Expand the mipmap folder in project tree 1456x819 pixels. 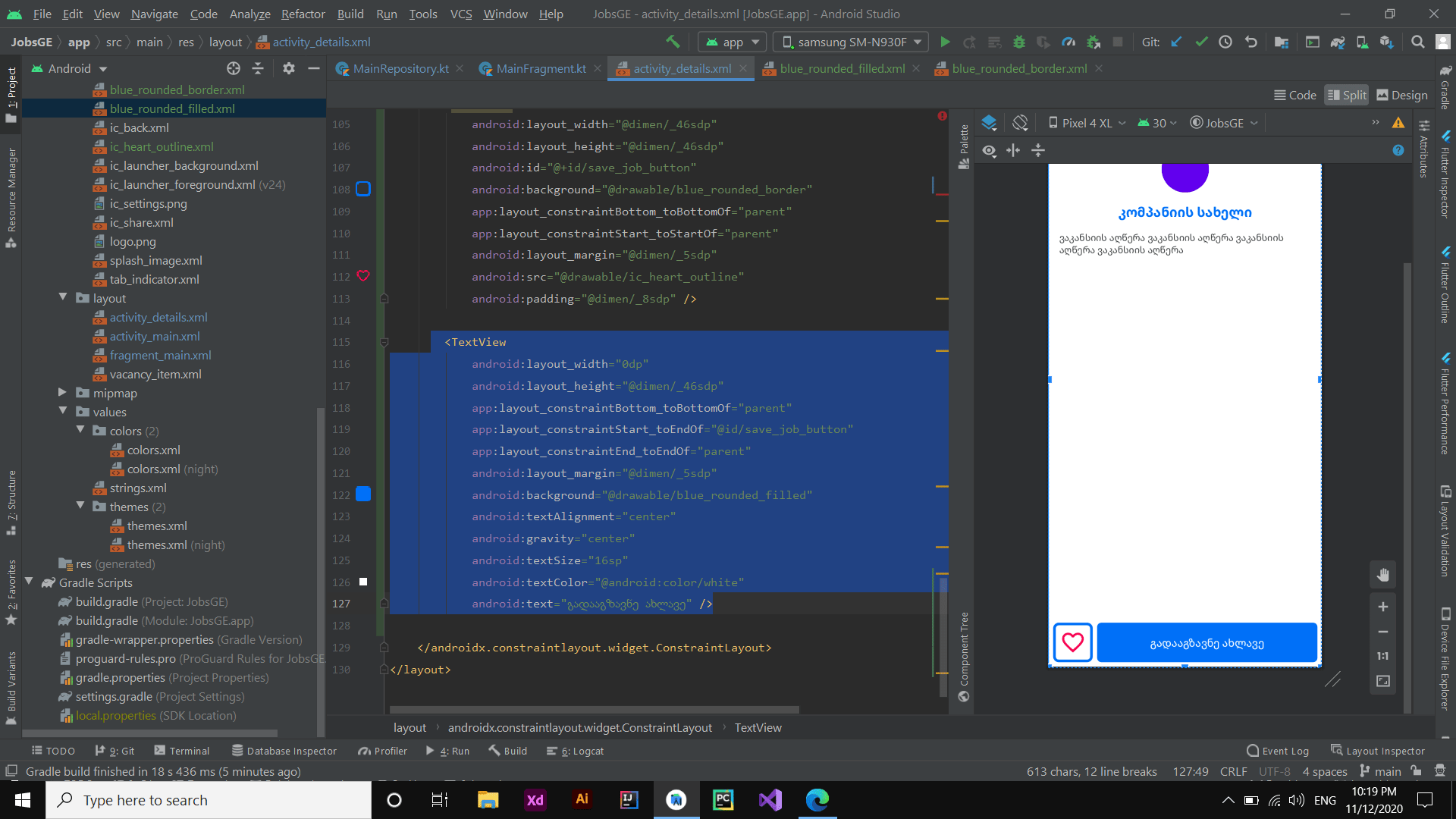tap(62, 393)
